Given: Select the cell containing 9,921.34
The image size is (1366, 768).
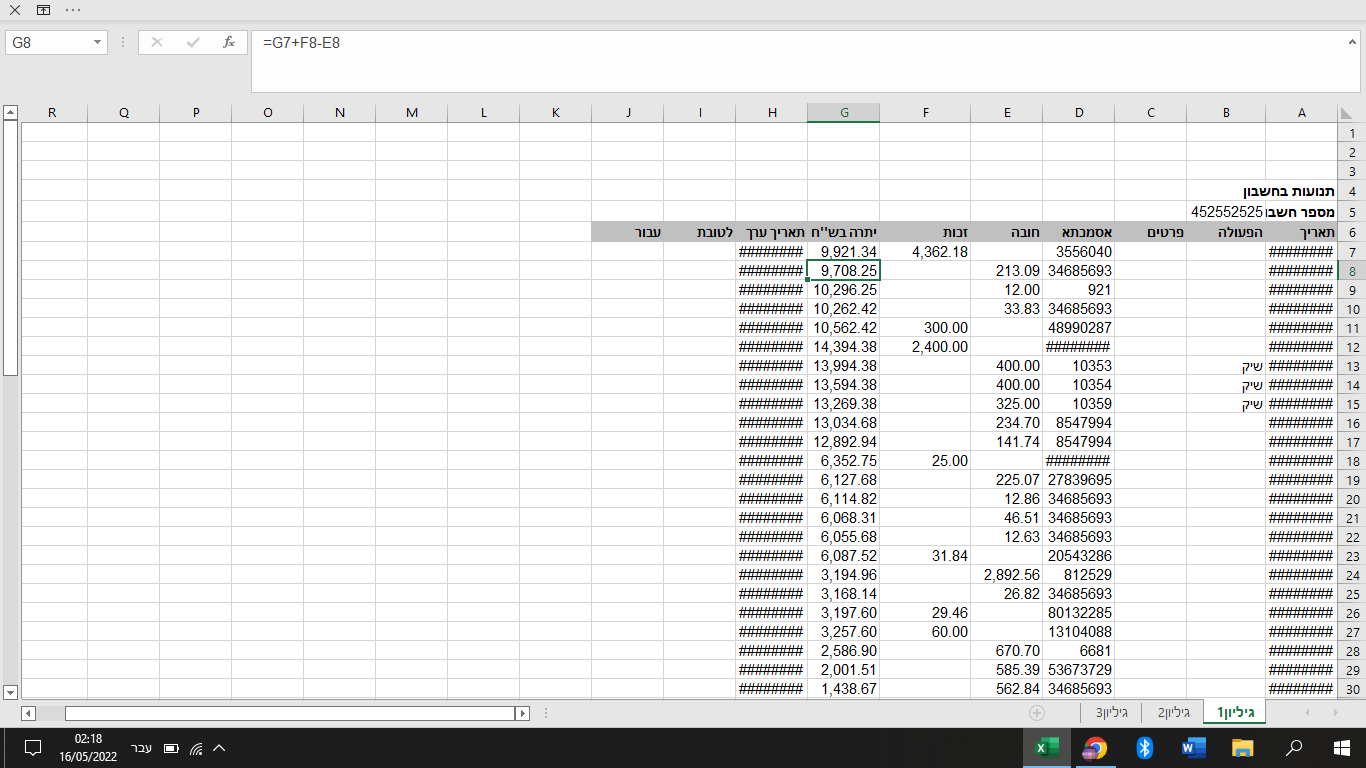Looking at the screenshot, I should point(844,252).
